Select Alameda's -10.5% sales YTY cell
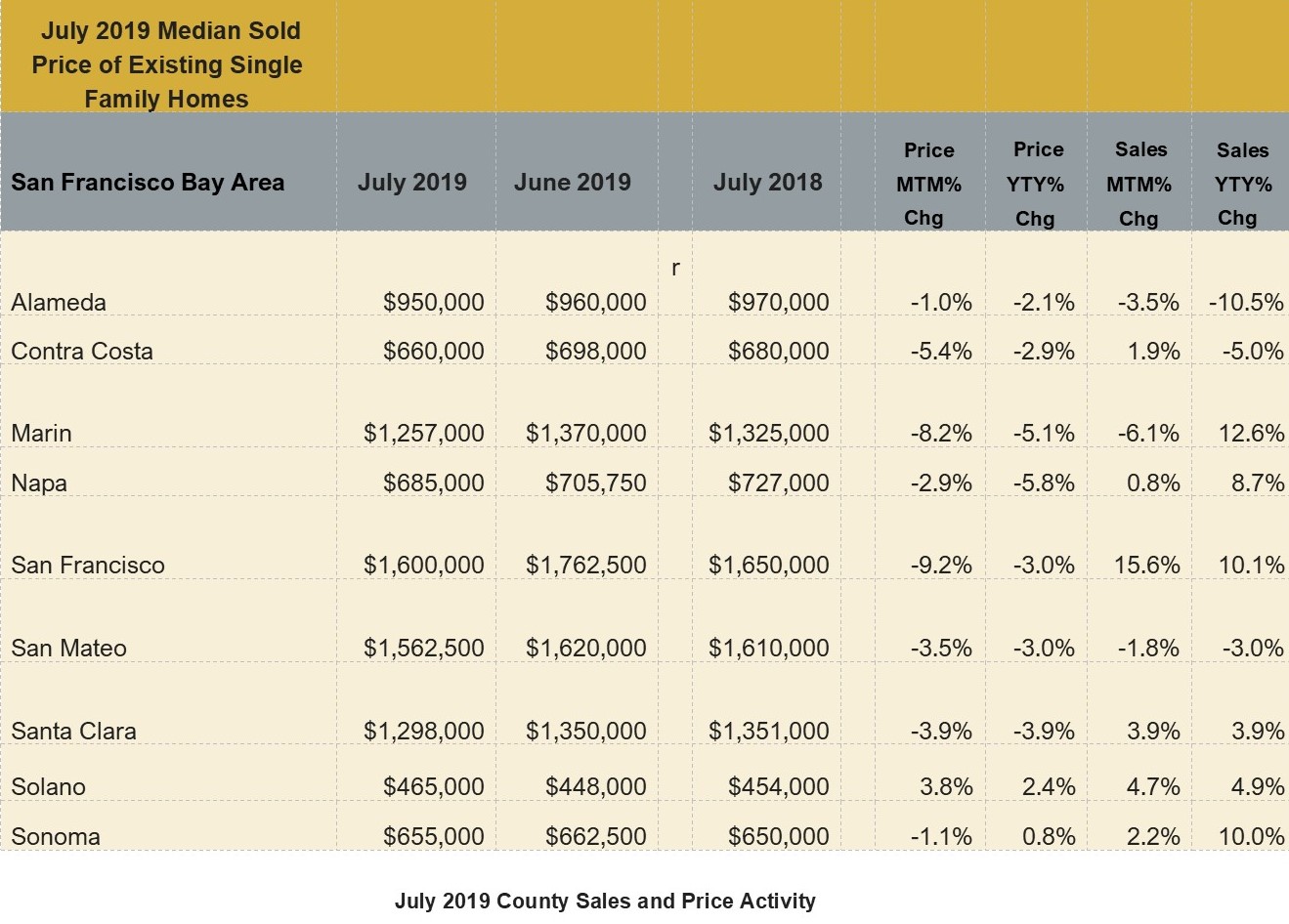Screen dimensions: 1289x924 (1246, 303)
